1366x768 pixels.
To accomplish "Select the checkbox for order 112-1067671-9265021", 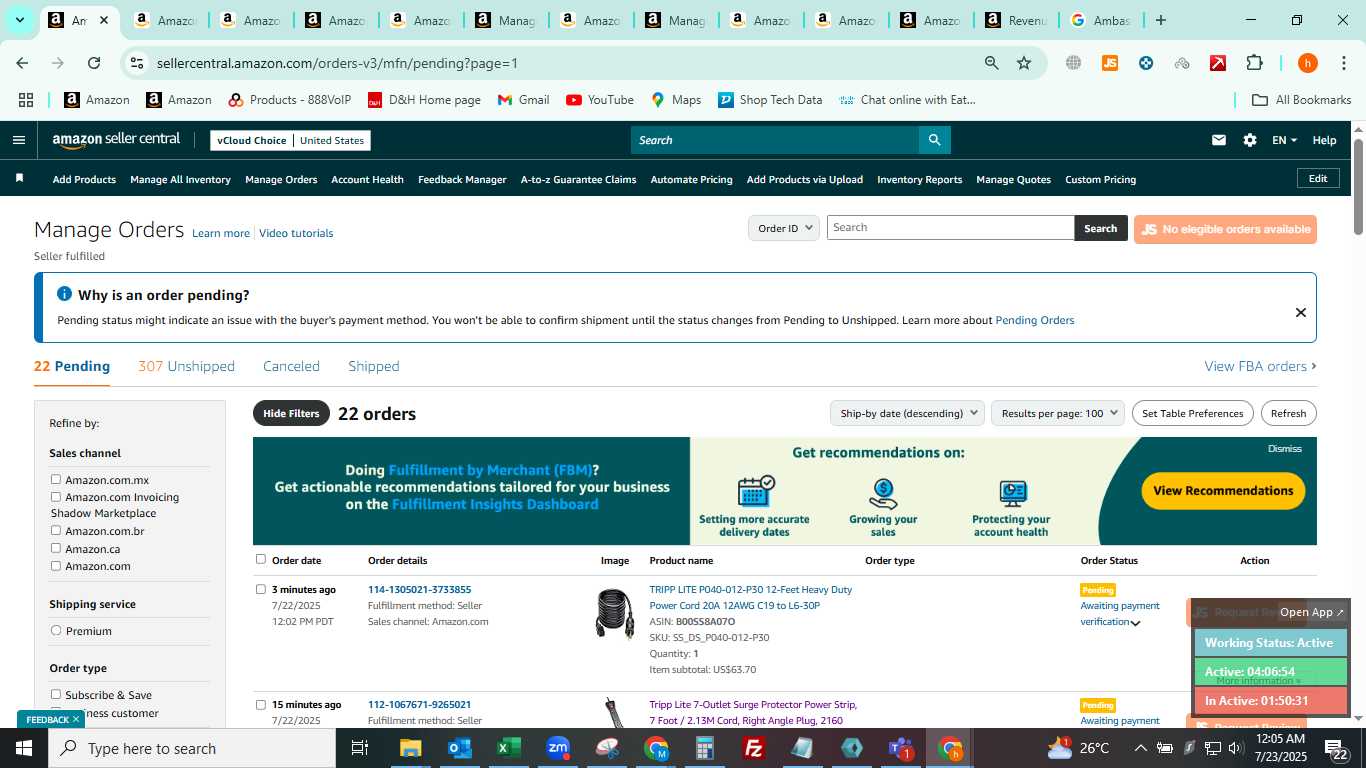I will [261, 704].
